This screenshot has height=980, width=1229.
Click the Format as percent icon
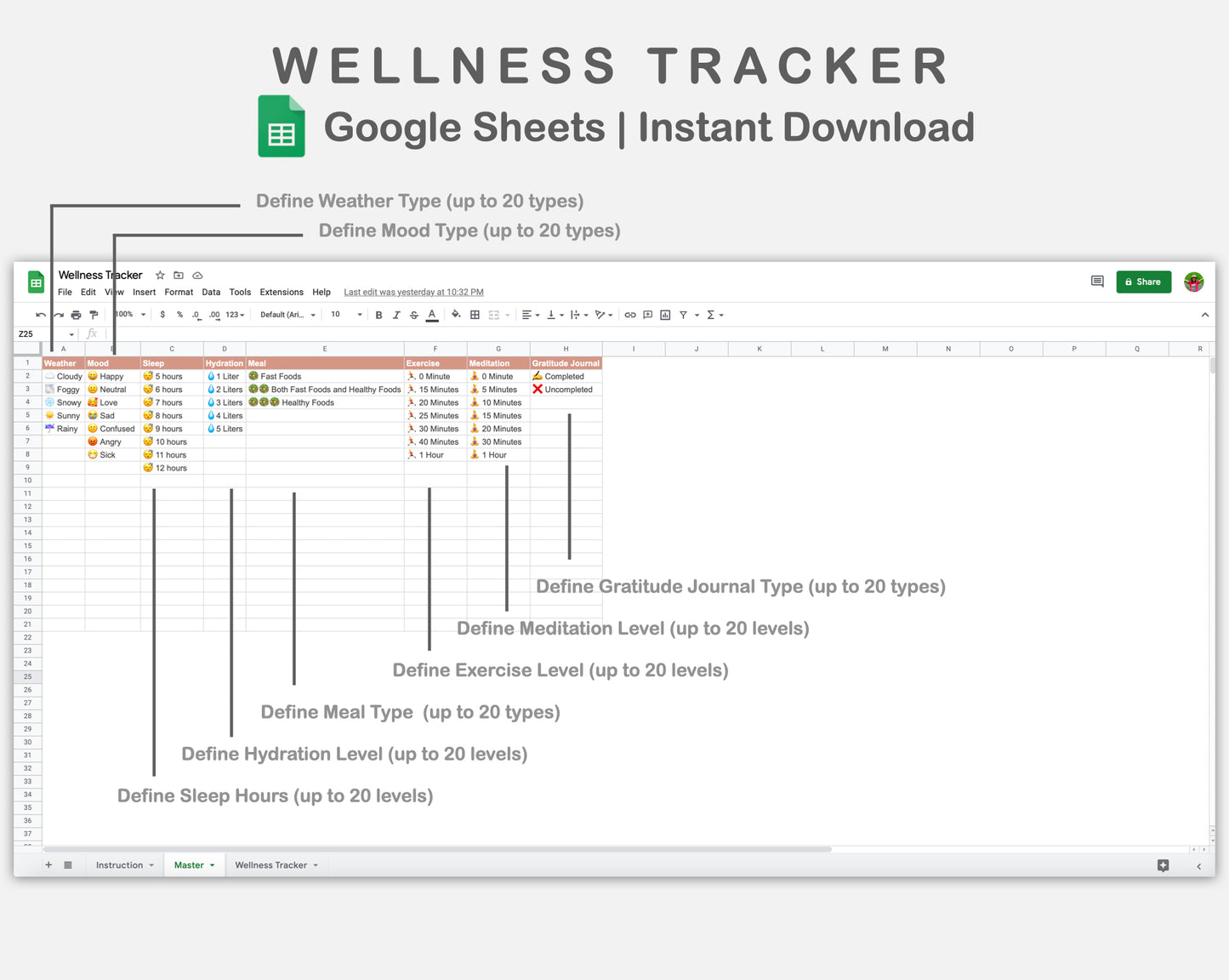[x=179, y=314]
